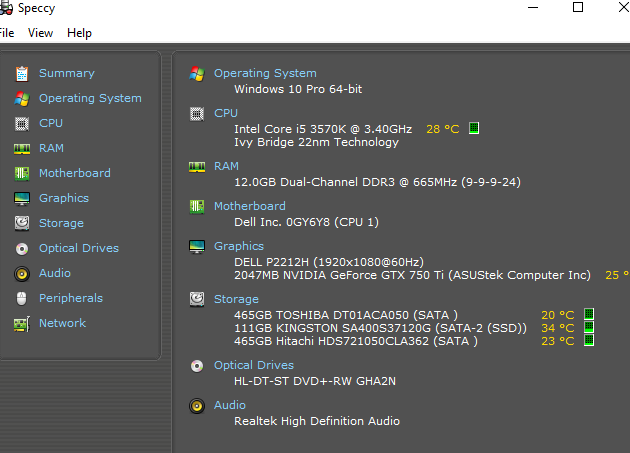630x453 pixels.
Task: Click the temperature indicator beside Hitachi 23 °C
Action: (589, 340)
